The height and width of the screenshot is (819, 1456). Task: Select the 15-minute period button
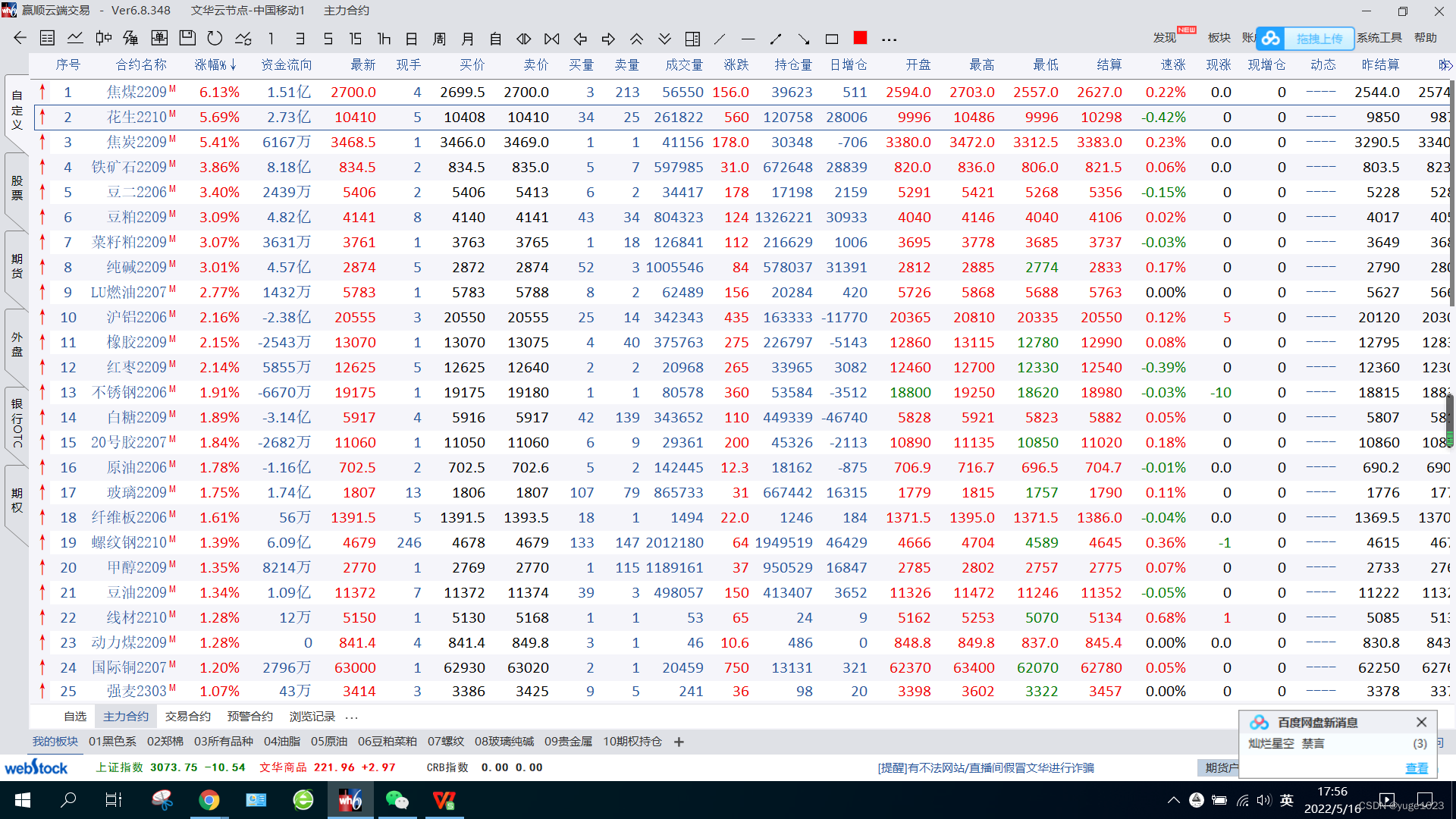click(x=355, y=39)
